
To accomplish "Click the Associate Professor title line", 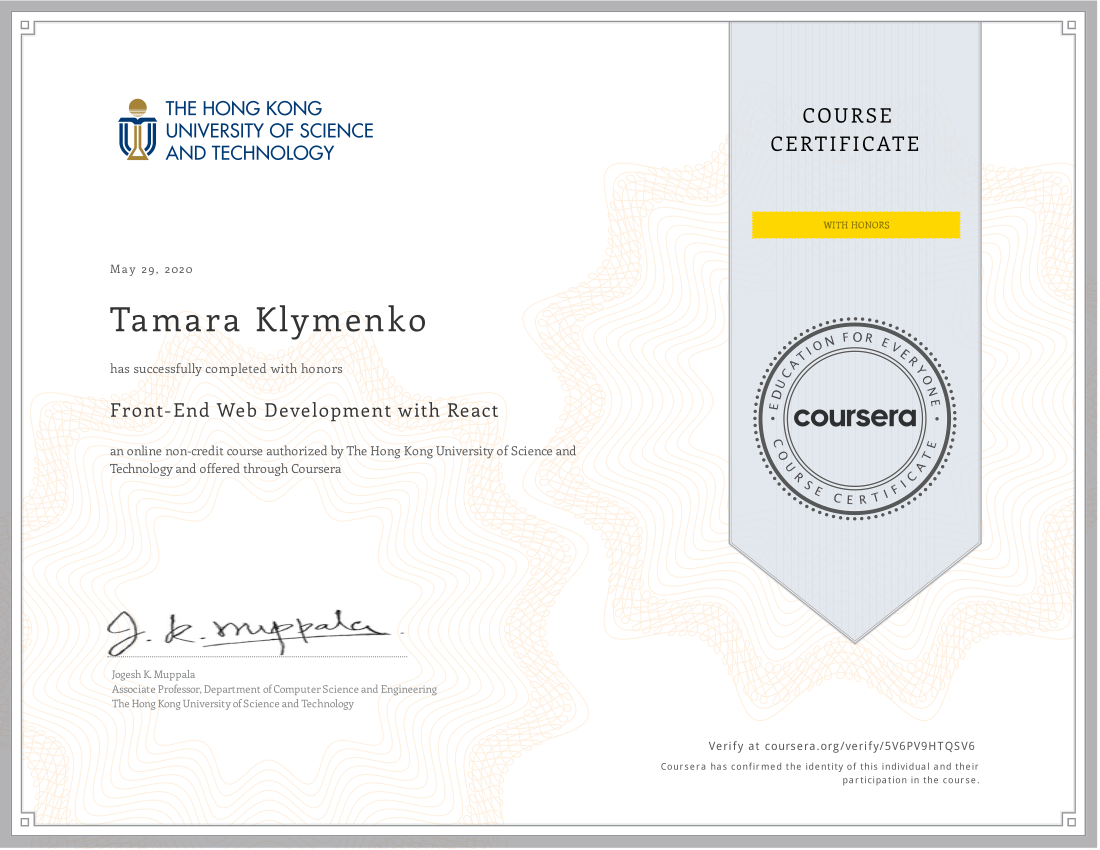I will point(274,689).
